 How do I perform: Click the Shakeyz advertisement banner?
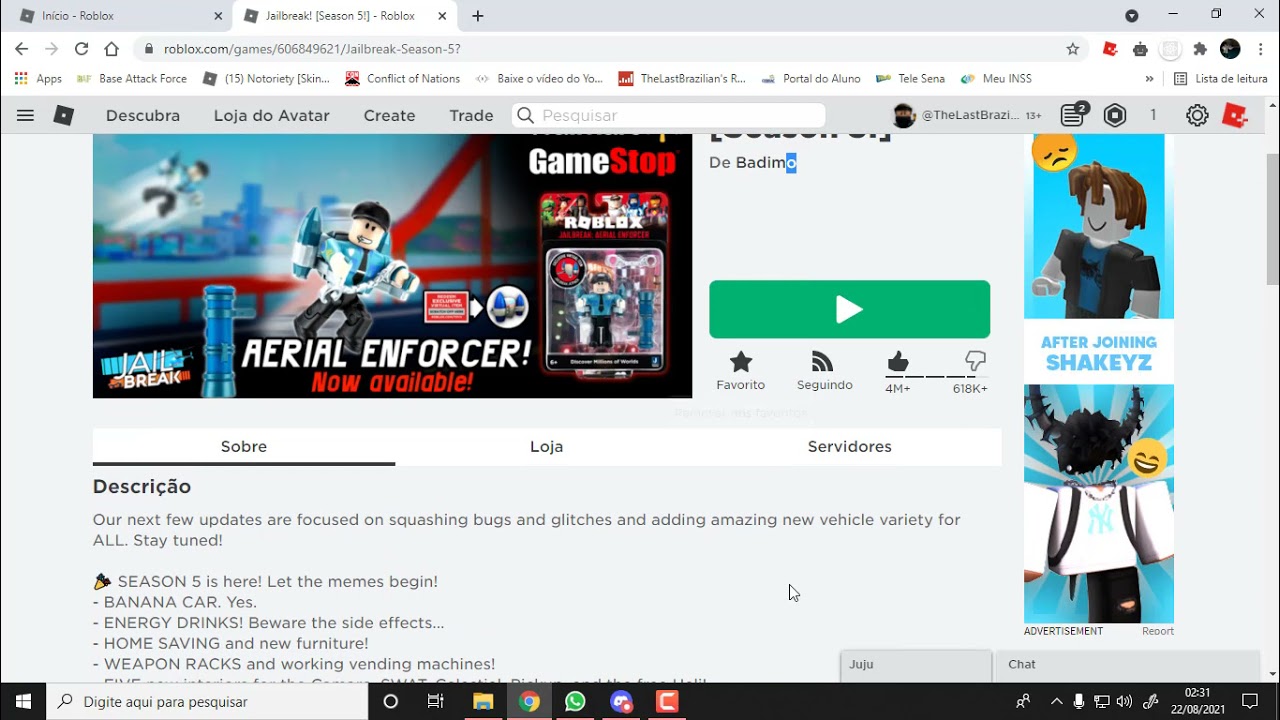pyautogui.click(x=1099, y=378)
